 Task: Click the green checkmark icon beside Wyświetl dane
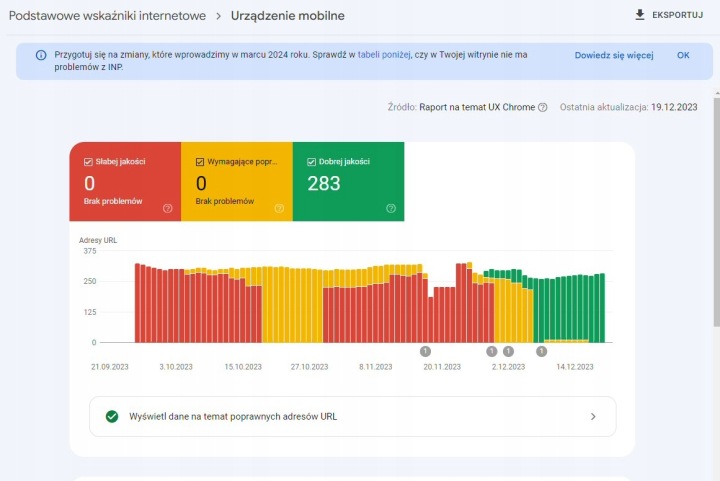pos(112,416)
